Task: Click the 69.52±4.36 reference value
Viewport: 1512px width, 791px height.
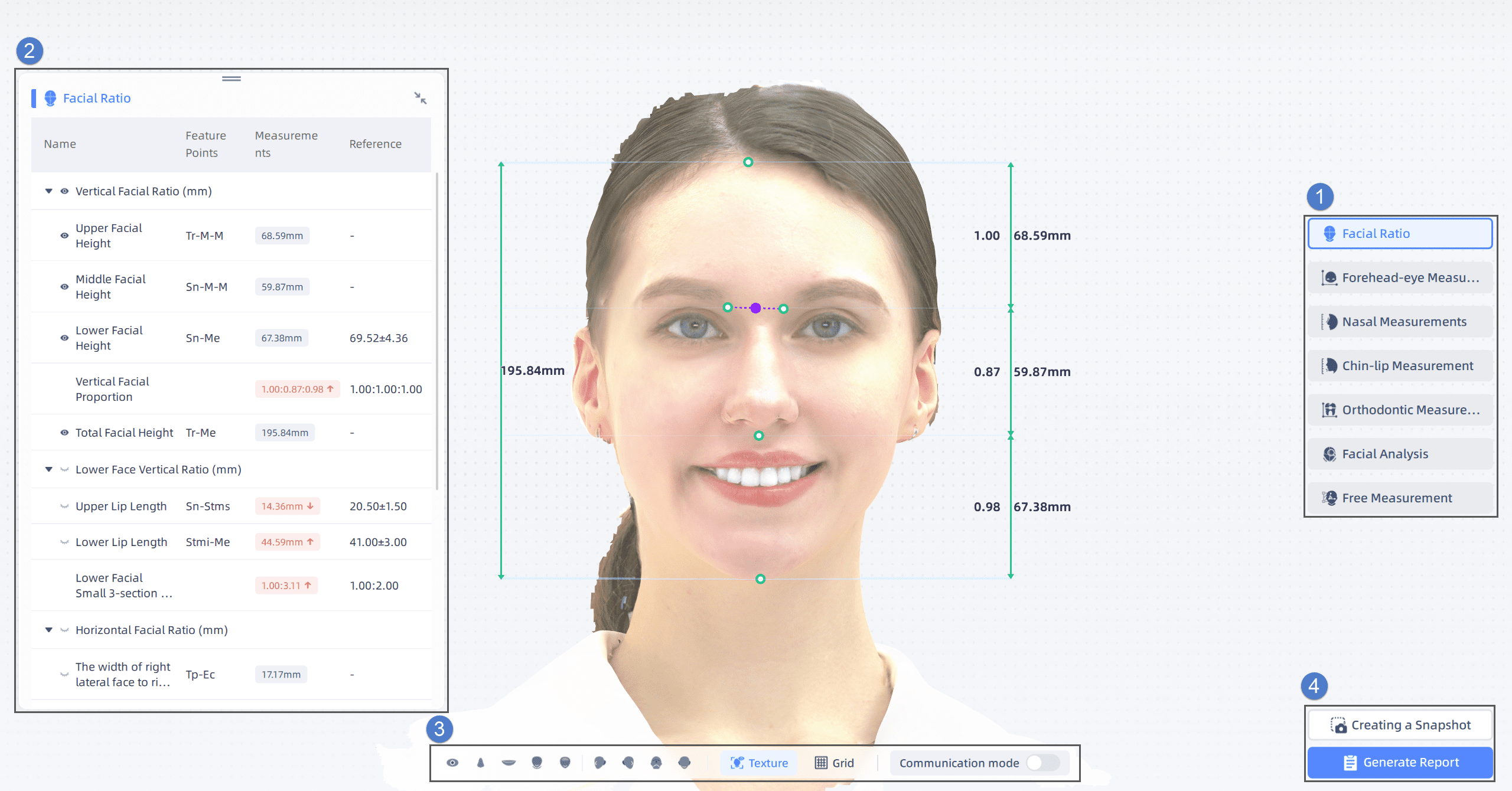Action: pos(379,338)
